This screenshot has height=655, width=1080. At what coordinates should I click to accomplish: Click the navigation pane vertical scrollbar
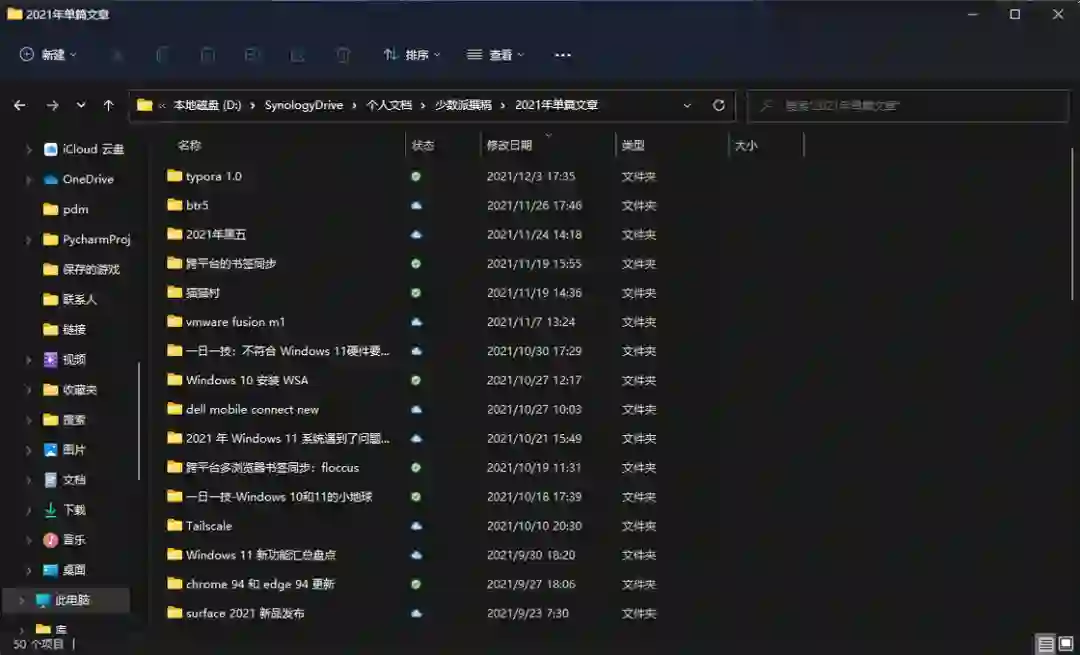tap(139, 420)
